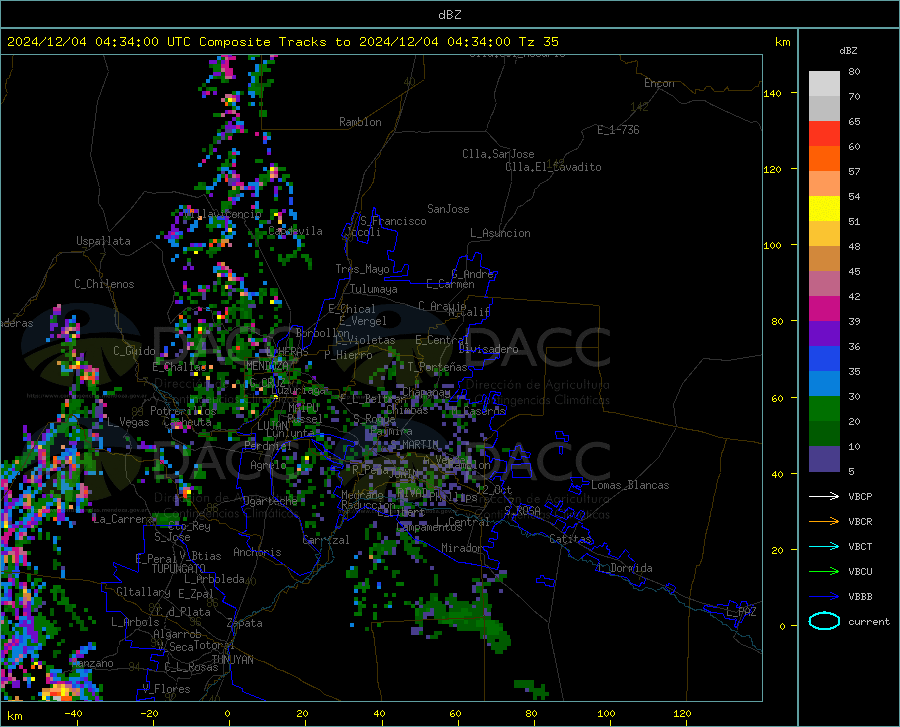The width and height of the screenshot is (900, 727).
Task: Click the 'Ramblon' map label
Action: (360, 122)
